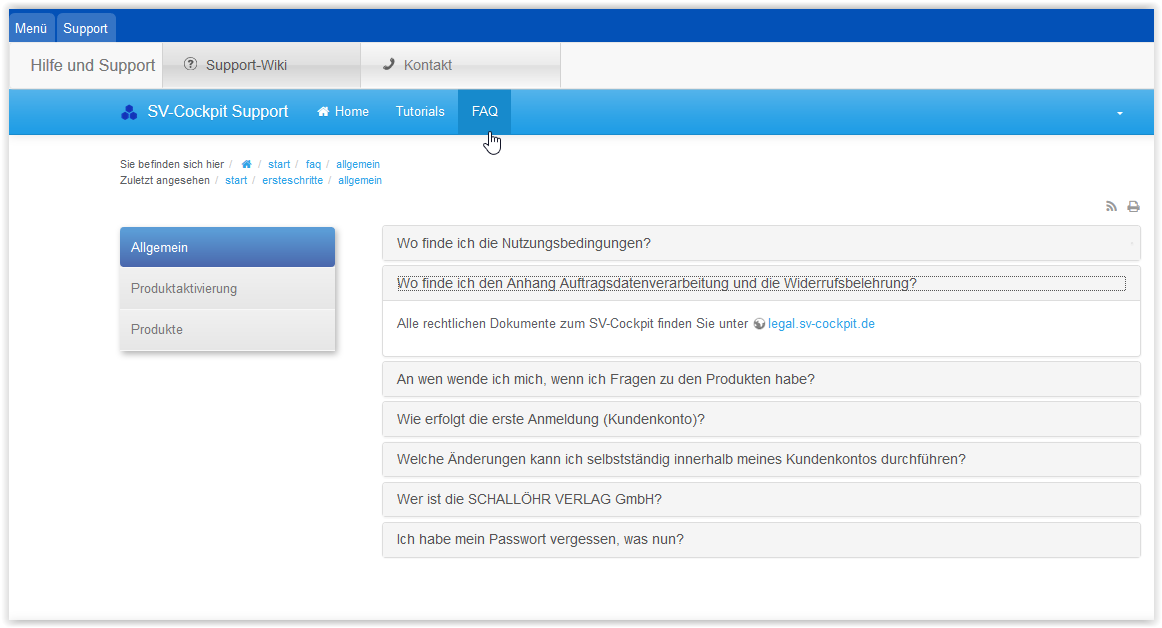Select the Support top tab

pyautogui.click(x=85, y=28)
